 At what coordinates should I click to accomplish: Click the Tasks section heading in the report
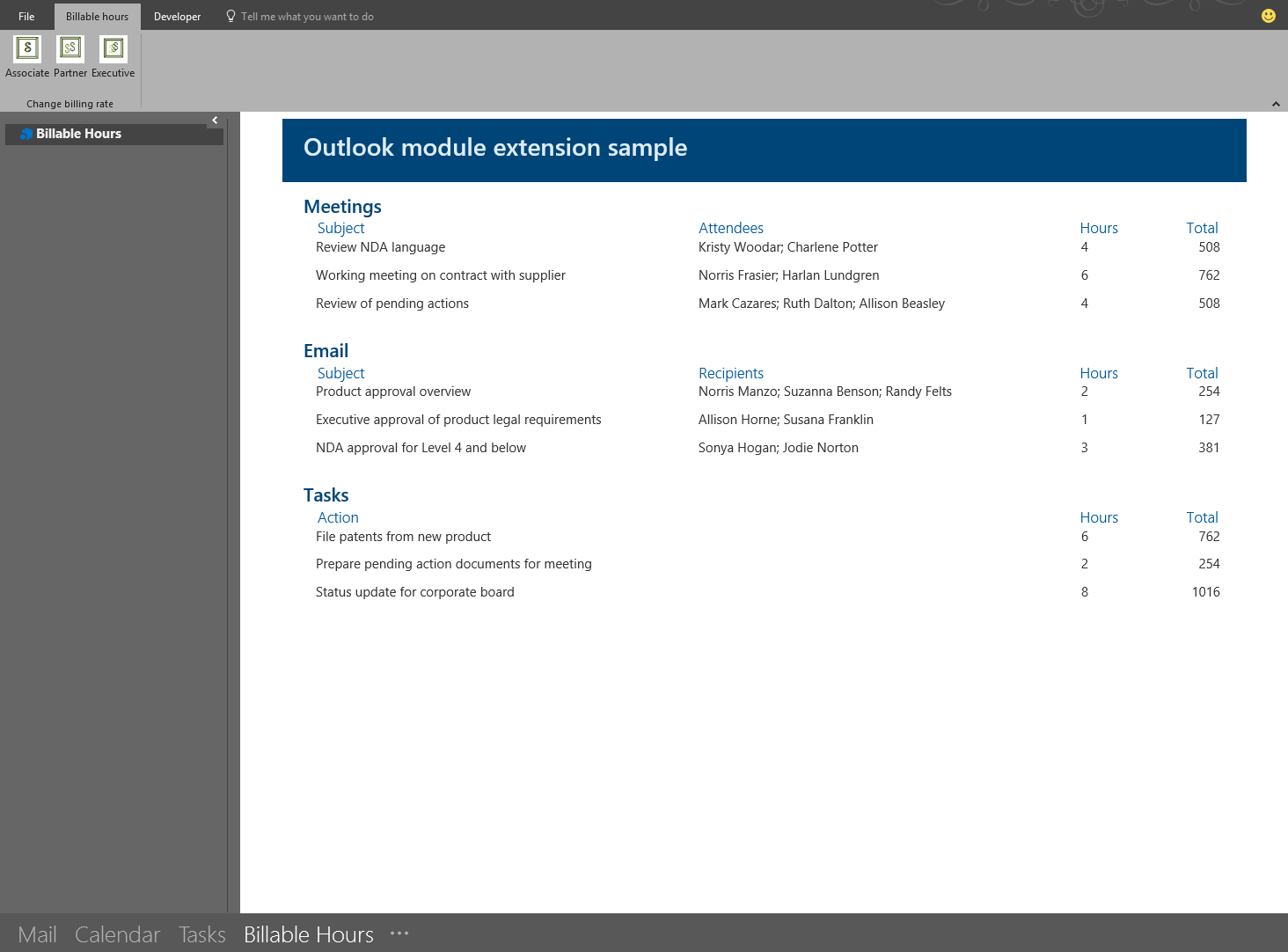pos(326,495)
